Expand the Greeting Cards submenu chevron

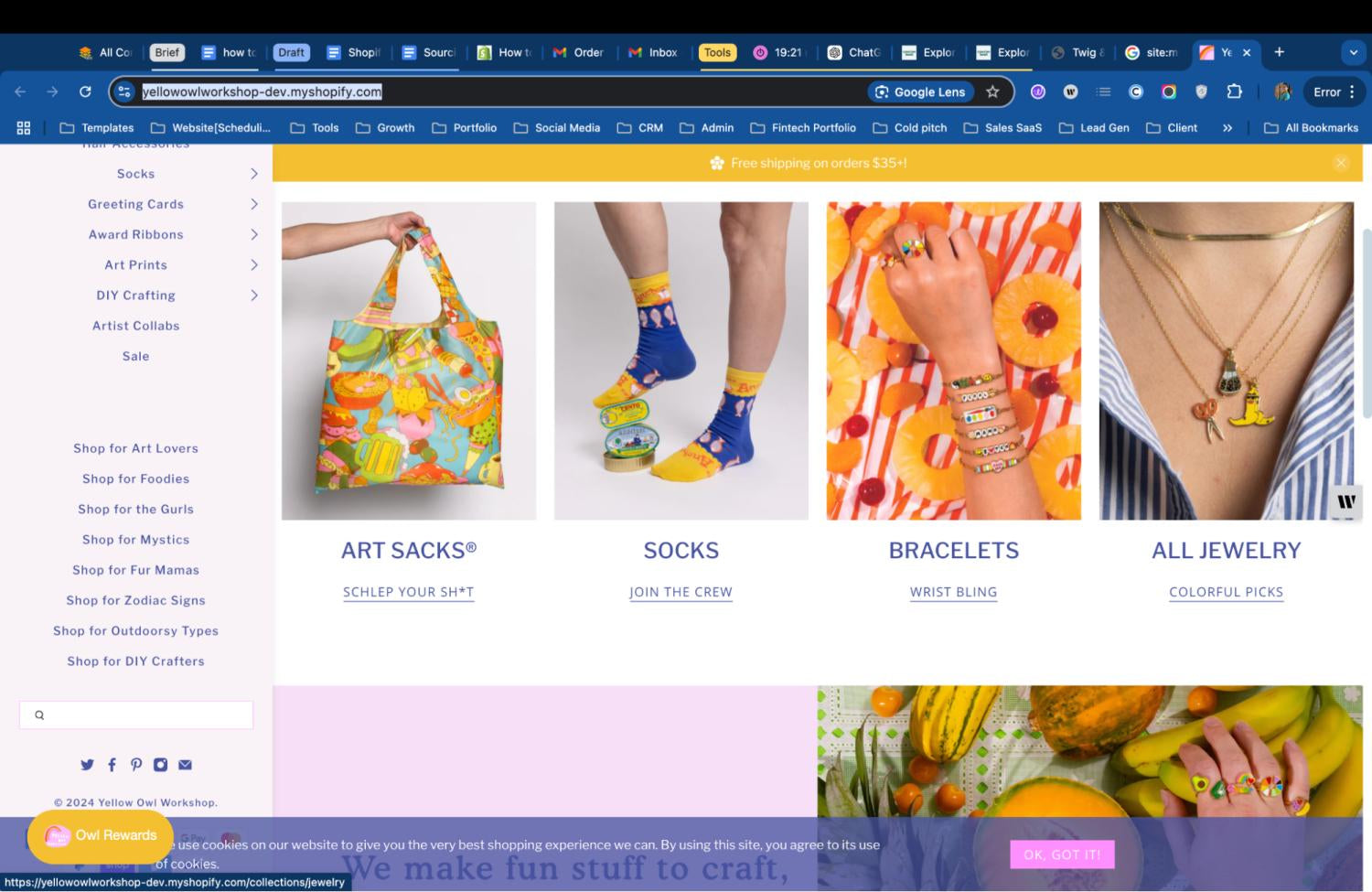click(x=253, y=204)
